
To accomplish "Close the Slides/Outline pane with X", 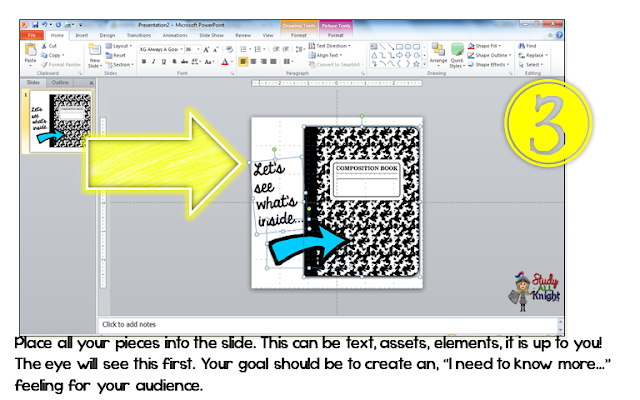I will pos(91,83).
